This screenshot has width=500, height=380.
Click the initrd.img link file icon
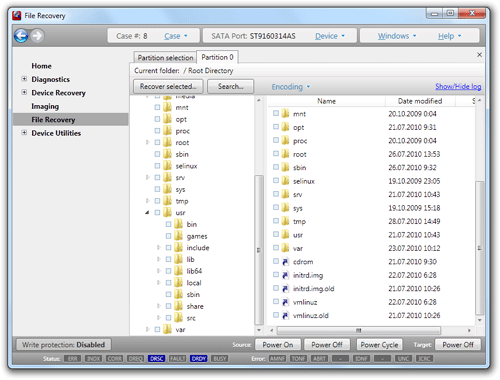tap(285, 275)
